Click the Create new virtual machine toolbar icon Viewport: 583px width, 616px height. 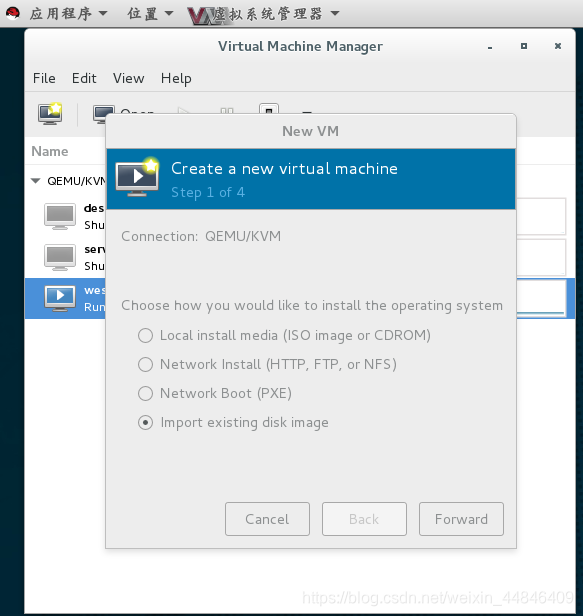click(x=50, y=114)
